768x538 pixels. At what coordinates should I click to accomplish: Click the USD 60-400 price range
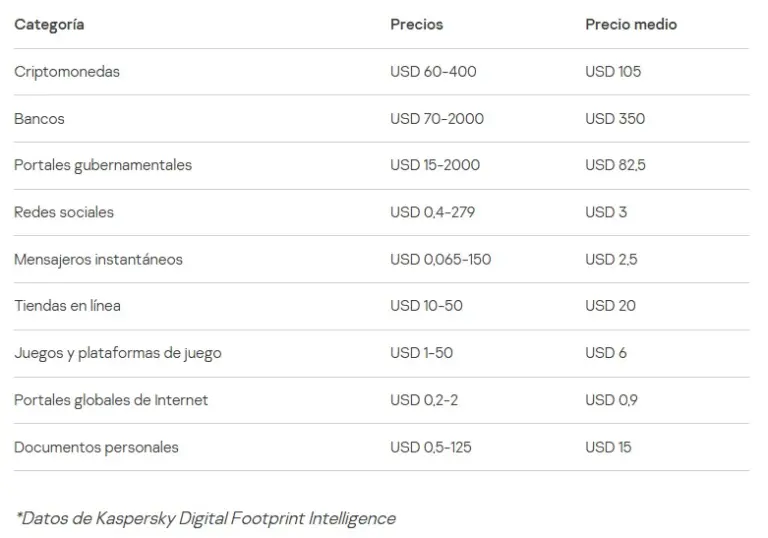click(x=433, y=72)
